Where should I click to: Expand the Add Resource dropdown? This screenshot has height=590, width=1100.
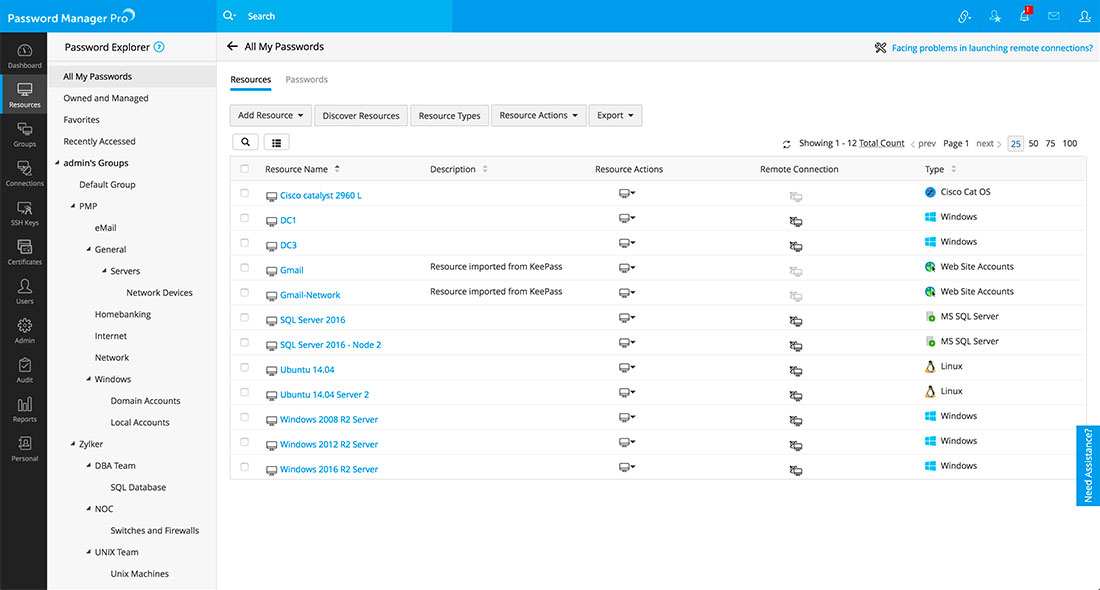270,115
